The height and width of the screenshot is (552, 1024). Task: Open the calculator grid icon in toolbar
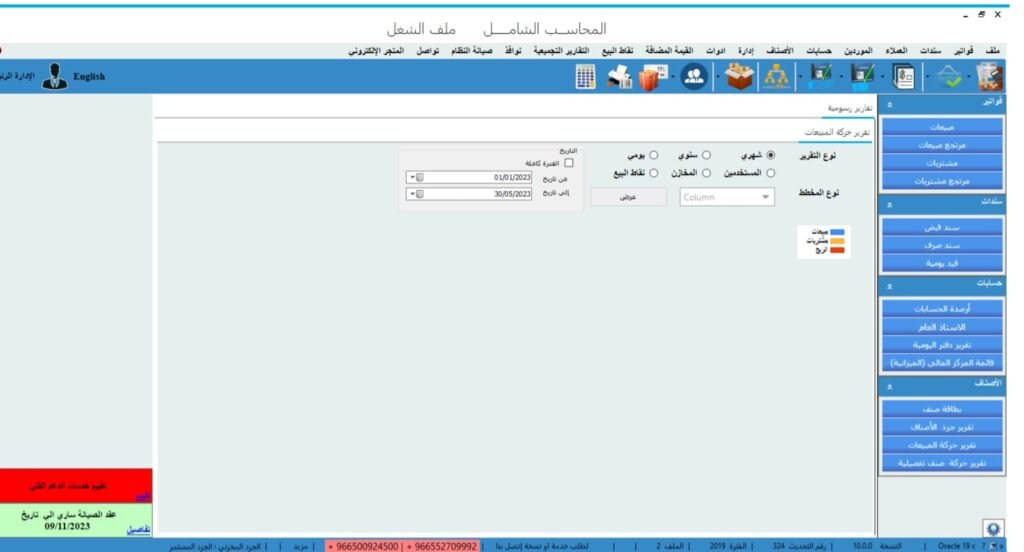(x=585, y=76)
